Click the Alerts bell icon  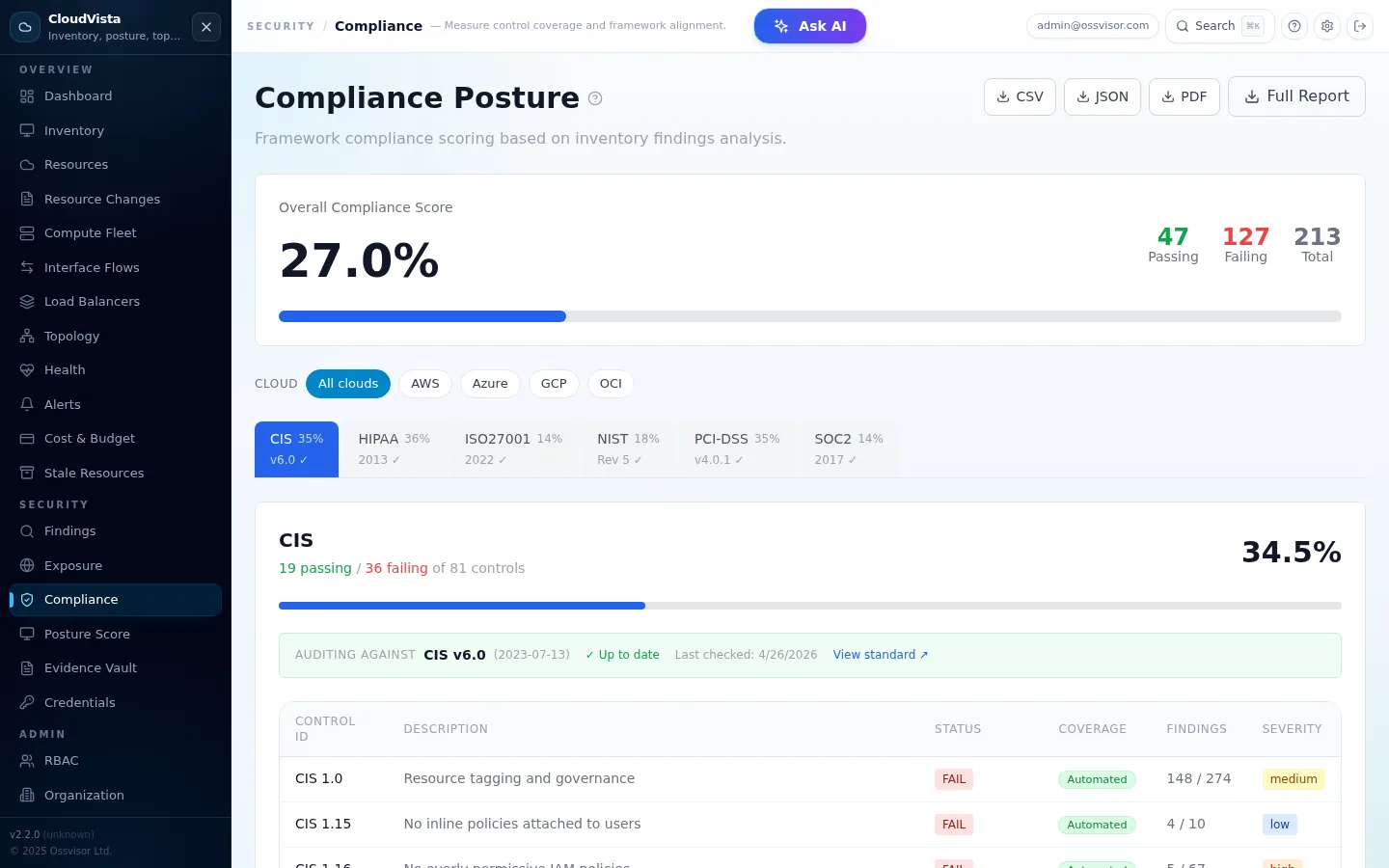27,404
